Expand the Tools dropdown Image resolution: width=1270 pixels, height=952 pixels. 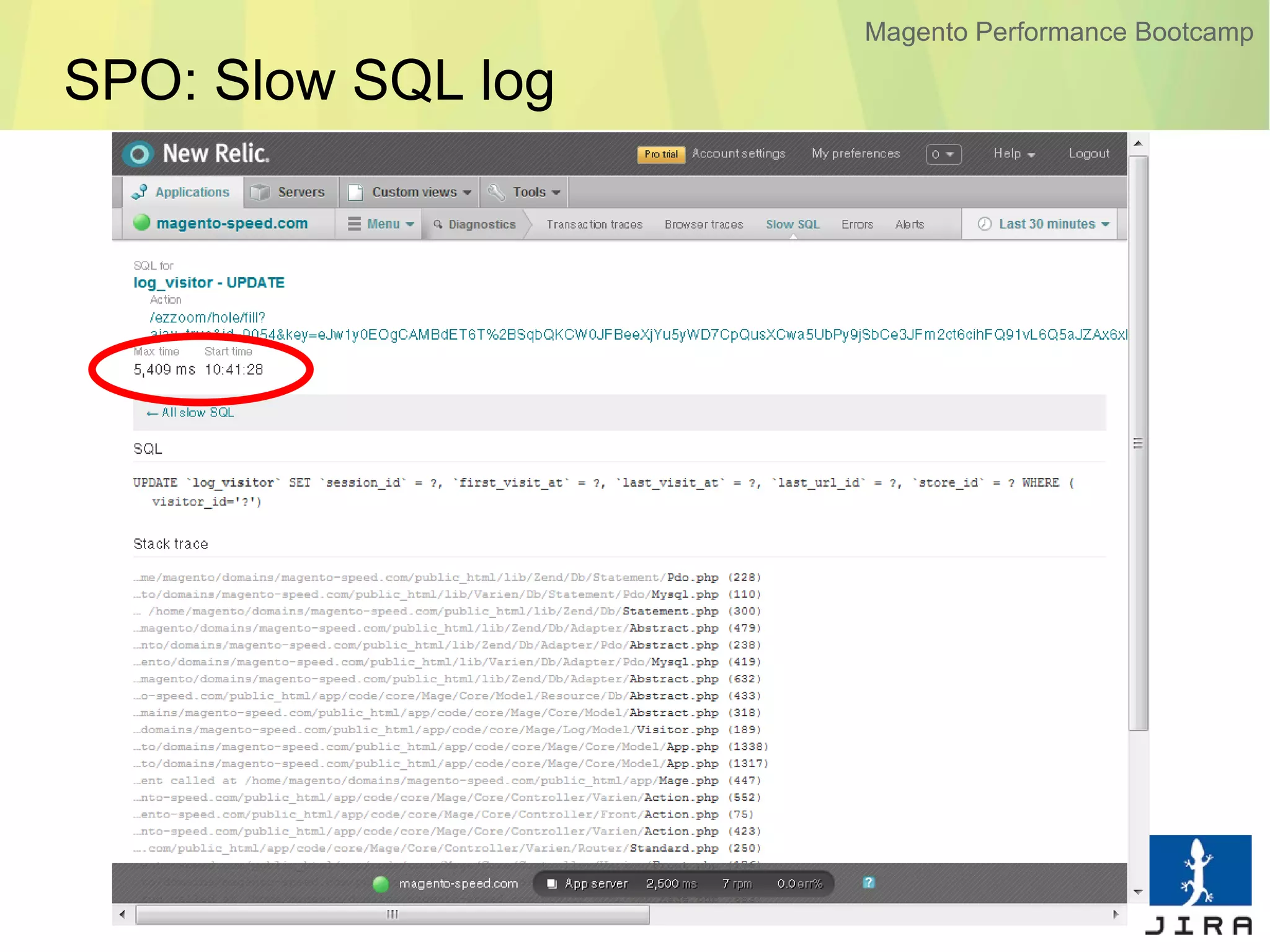tap(525, 192)
